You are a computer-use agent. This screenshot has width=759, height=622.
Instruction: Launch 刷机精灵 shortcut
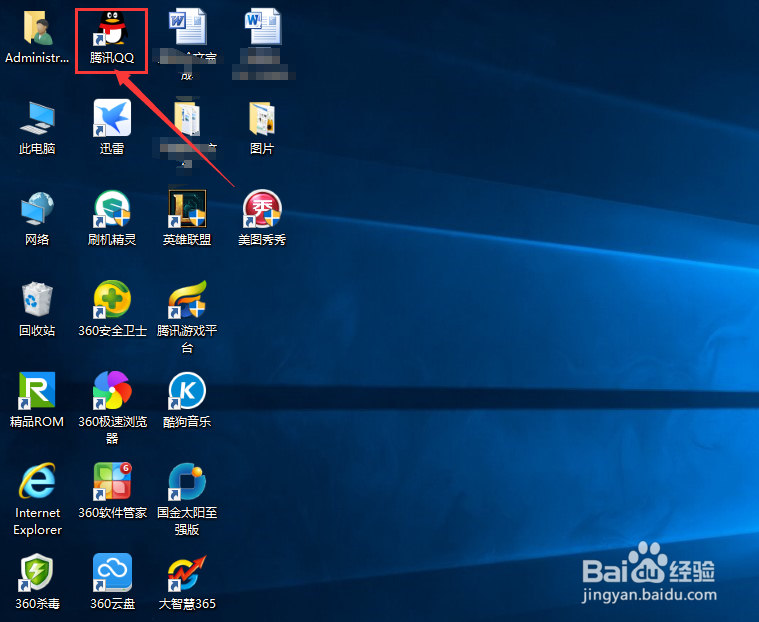click(x=112, y=209)
